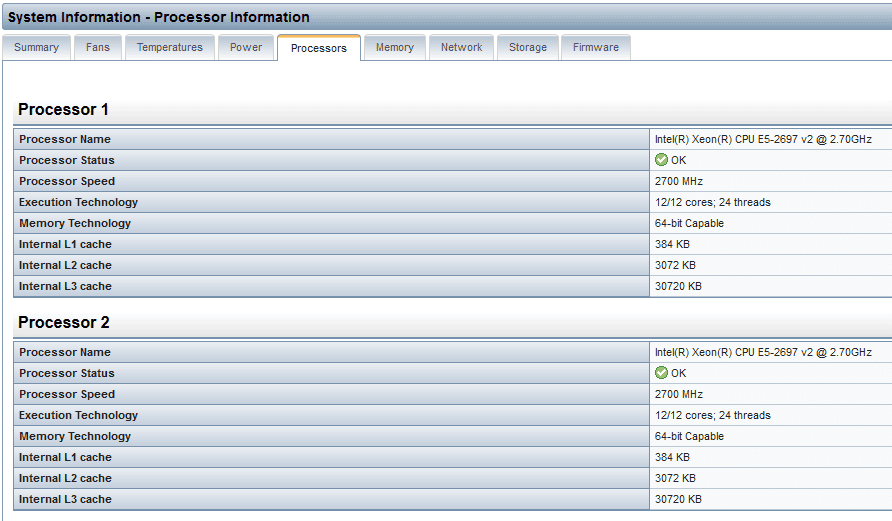
Task: Click the Processor 1 section heading
Action: (63, 109)
